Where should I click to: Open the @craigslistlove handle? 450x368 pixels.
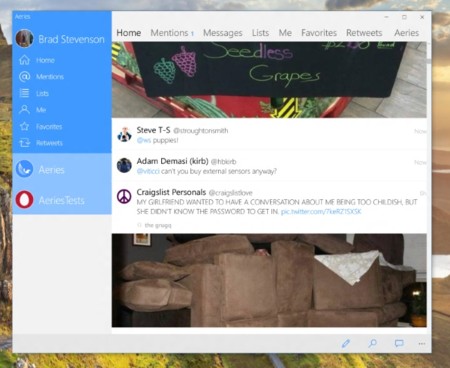coord(230,193)
